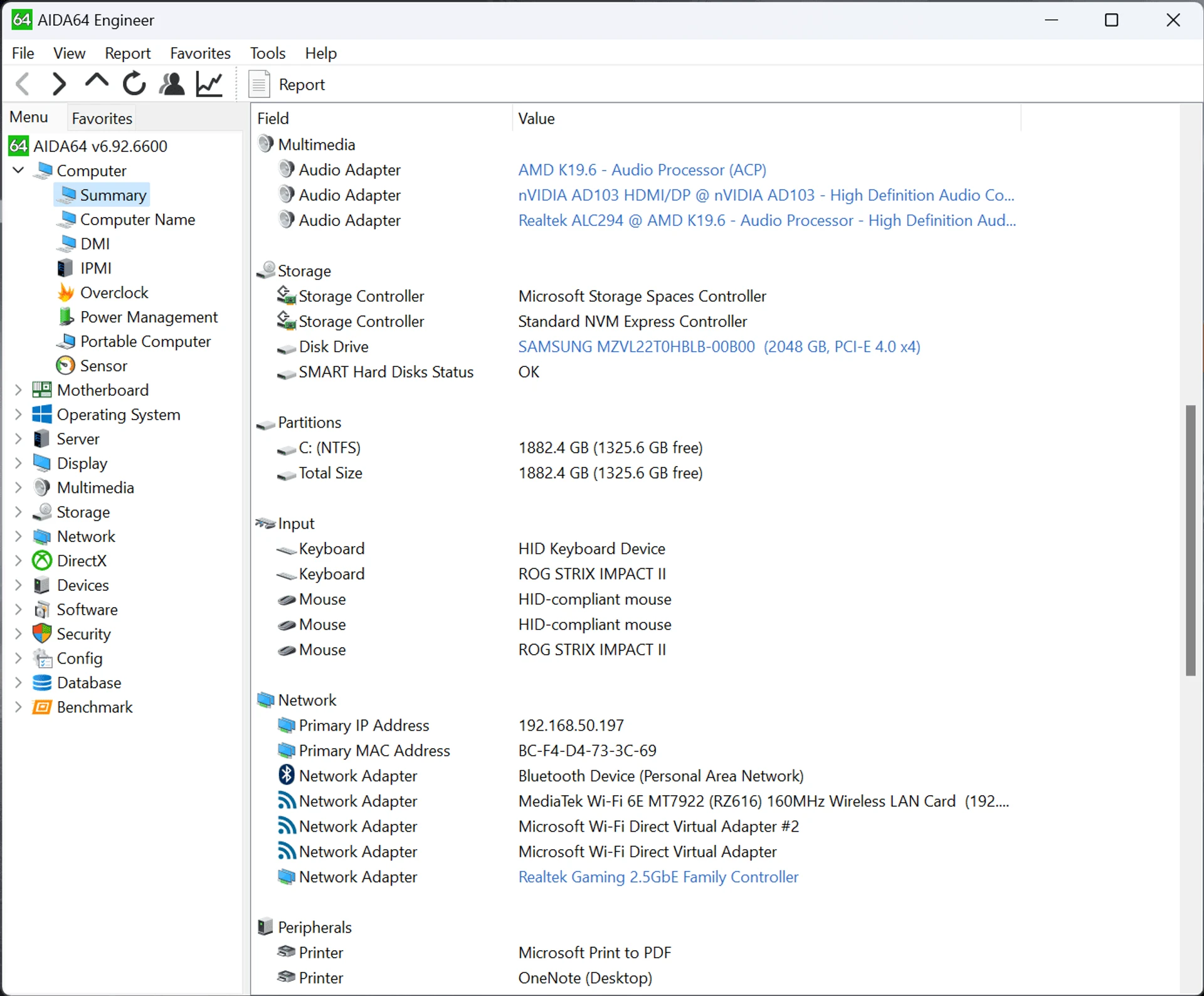Select DMI in the tree

[95, 244]
